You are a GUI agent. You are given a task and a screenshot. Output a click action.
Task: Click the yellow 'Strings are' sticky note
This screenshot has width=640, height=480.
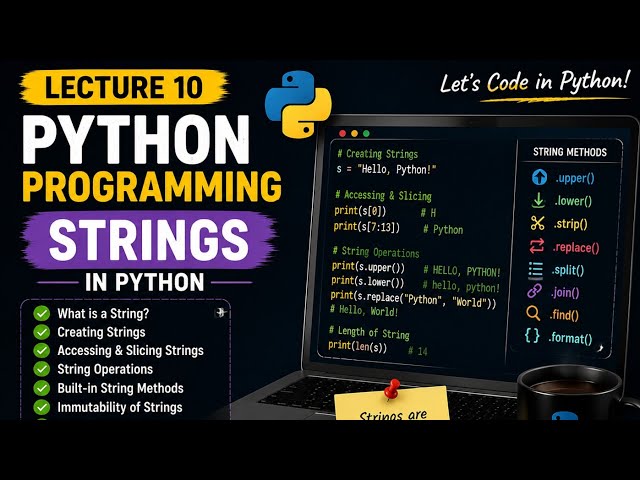pos(392,404)
